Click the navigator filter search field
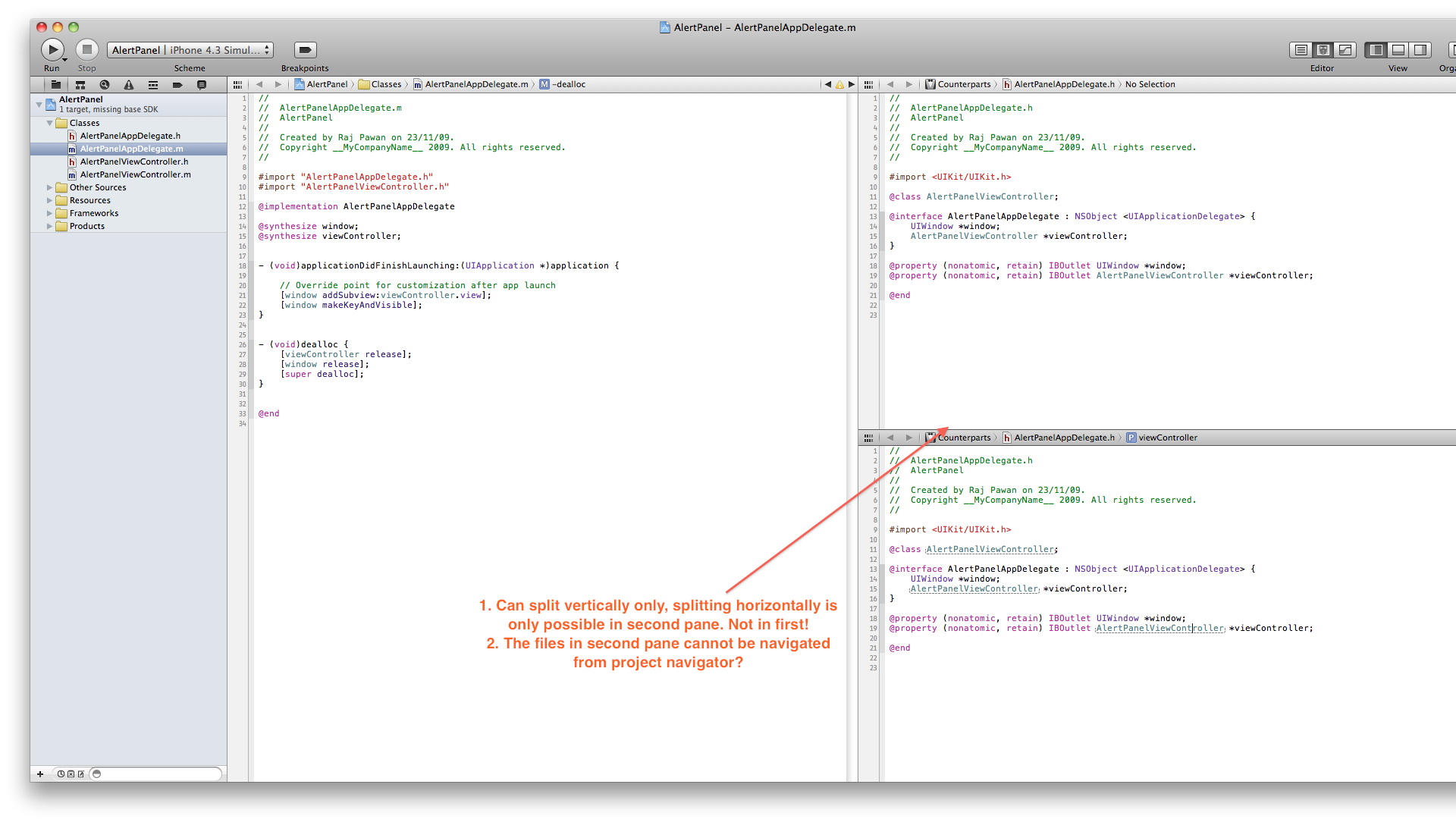Screen dimensions: 1456x819 tap(156, 774)
